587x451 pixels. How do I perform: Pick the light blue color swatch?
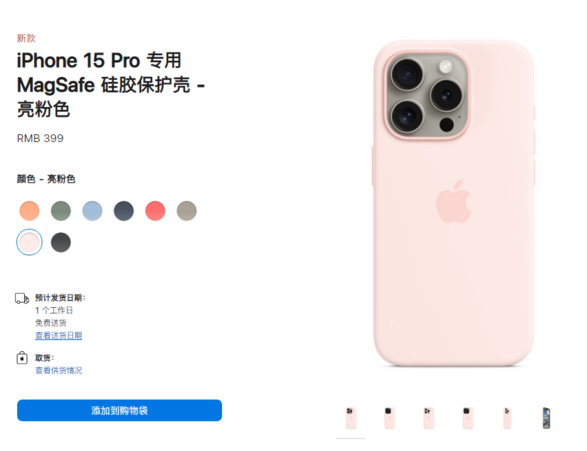(92, 211)
